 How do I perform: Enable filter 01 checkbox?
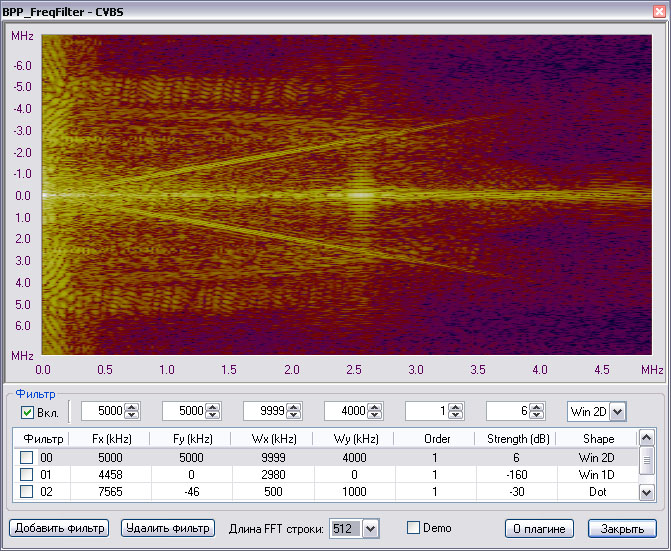(x=27, y=474)
